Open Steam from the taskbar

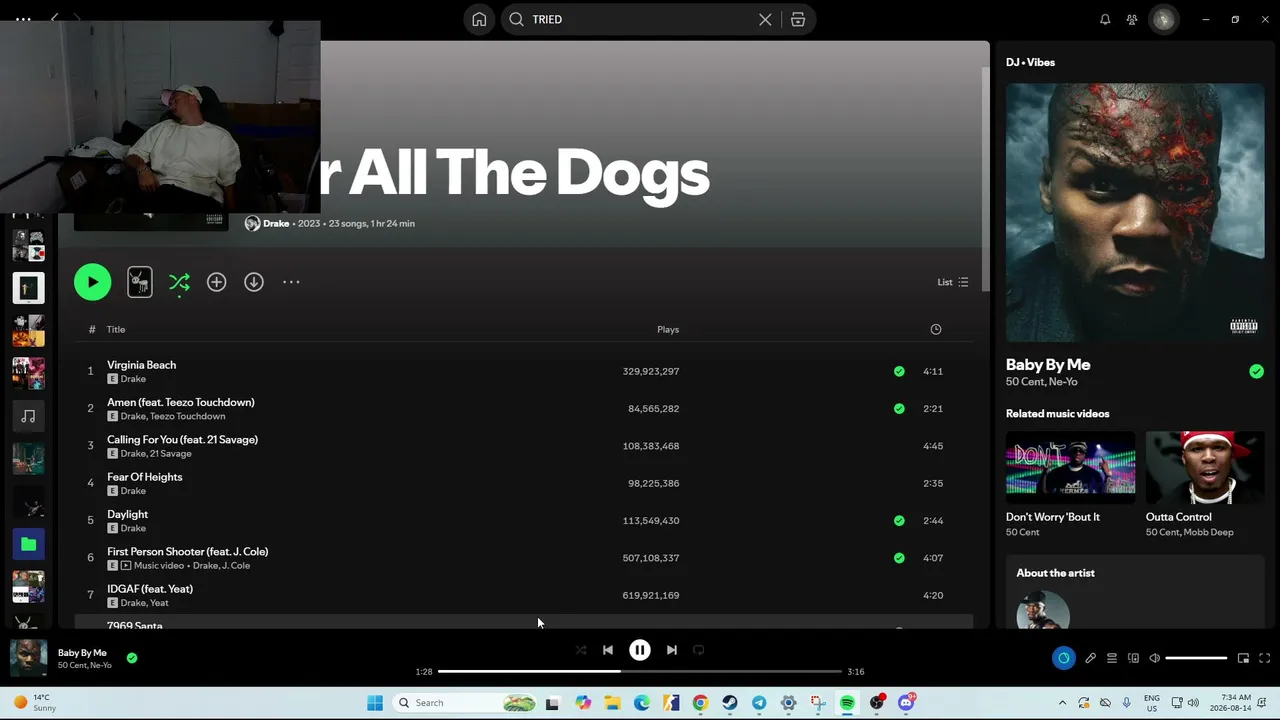(730, 703)
